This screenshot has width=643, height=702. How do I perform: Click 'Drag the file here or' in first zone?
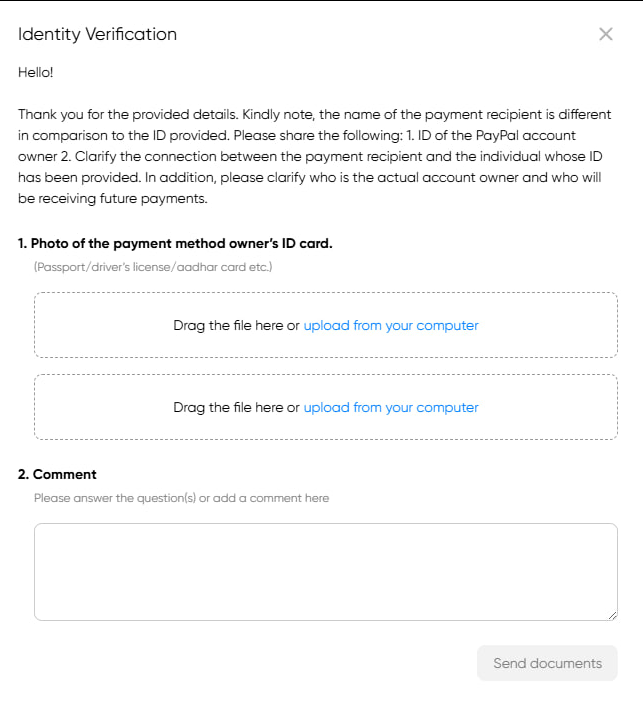(236, 325)
